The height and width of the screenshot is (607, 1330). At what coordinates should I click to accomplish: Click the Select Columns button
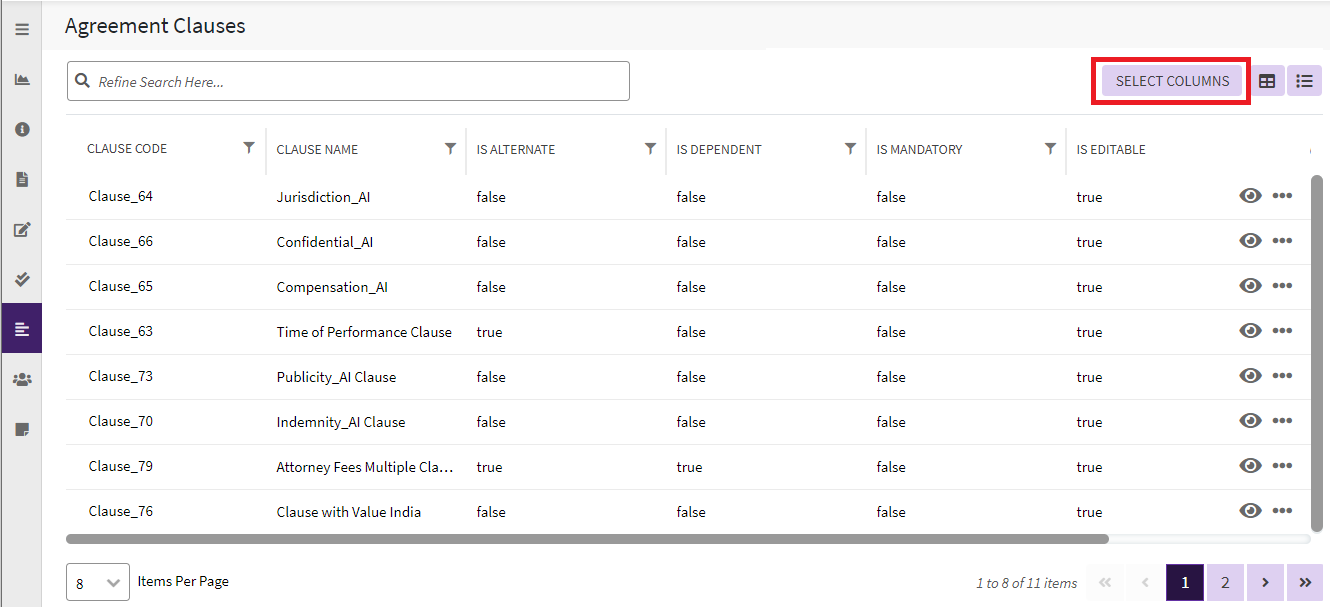tap(1172, 81)
